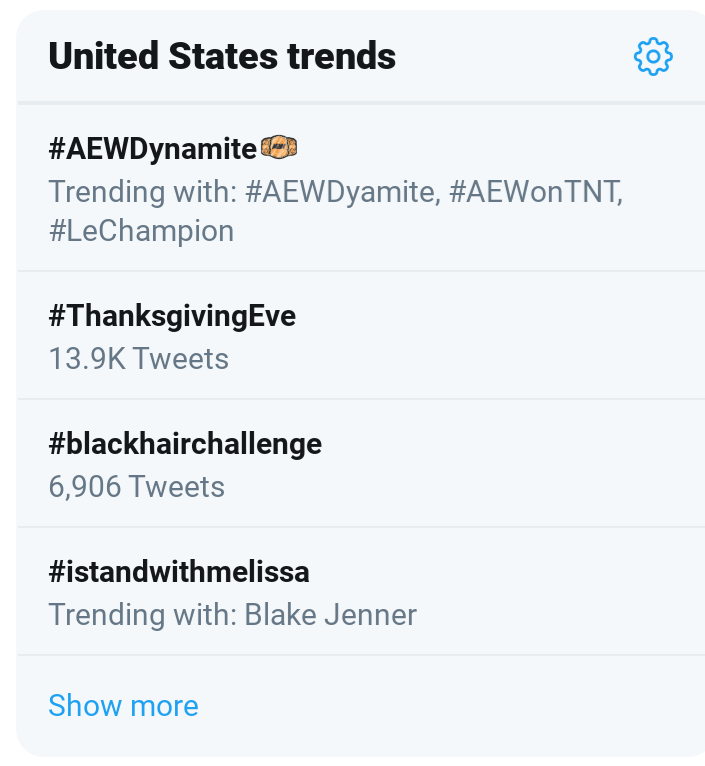Click Show more trends link
Viewport: 705px width, 766px height.
[x=124, y=705]
